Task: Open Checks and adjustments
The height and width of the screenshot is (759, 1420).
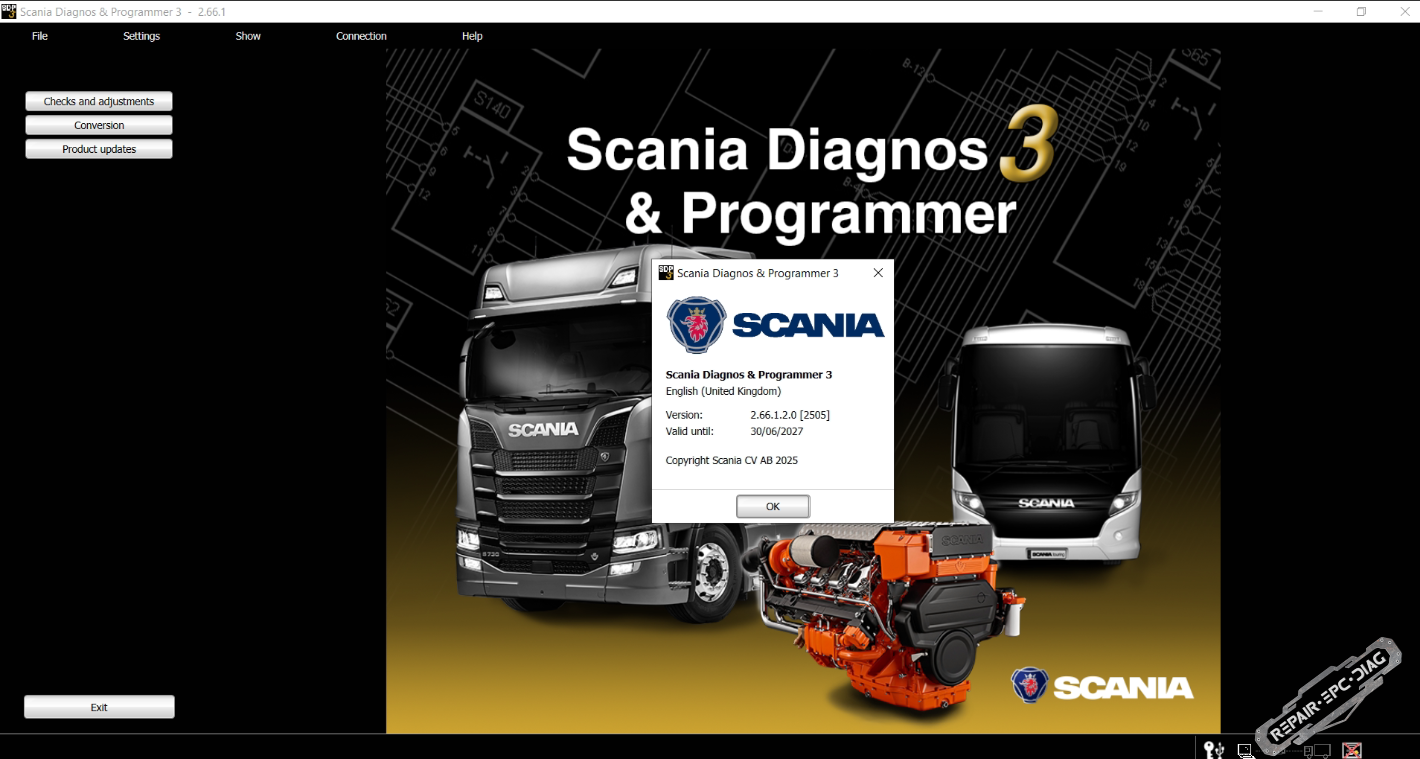Action: click(99, 101)
